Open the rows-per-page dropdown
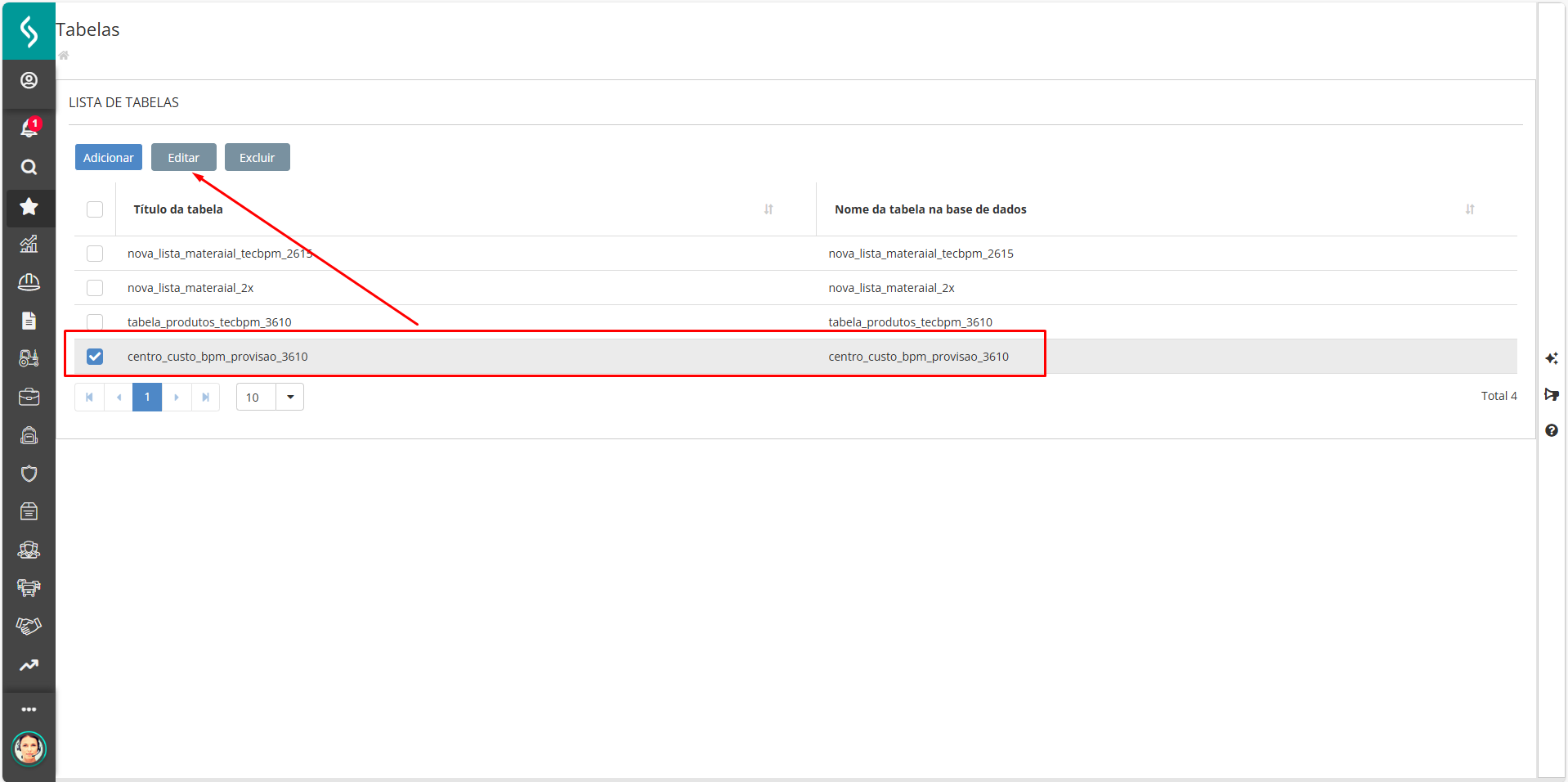 [290, 398]
